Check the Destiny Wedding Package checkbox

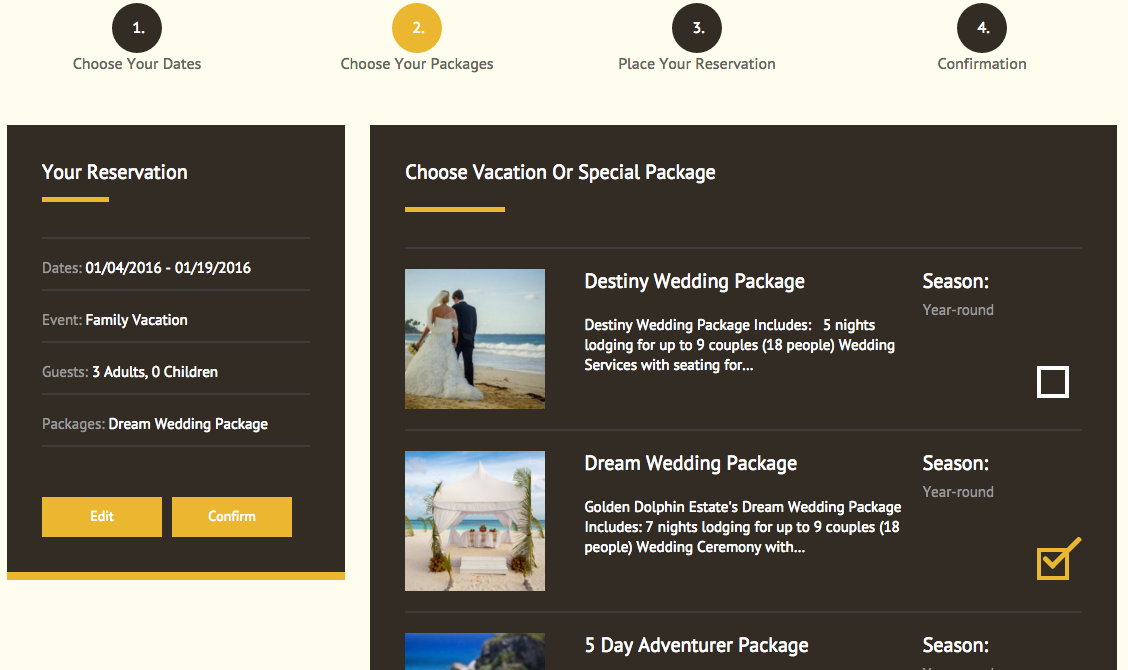click(x=1053, y=382)
